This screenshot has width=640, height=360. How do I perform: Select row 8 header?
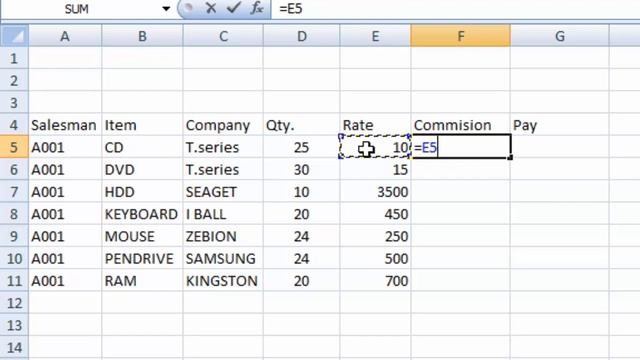pos(14,214)
